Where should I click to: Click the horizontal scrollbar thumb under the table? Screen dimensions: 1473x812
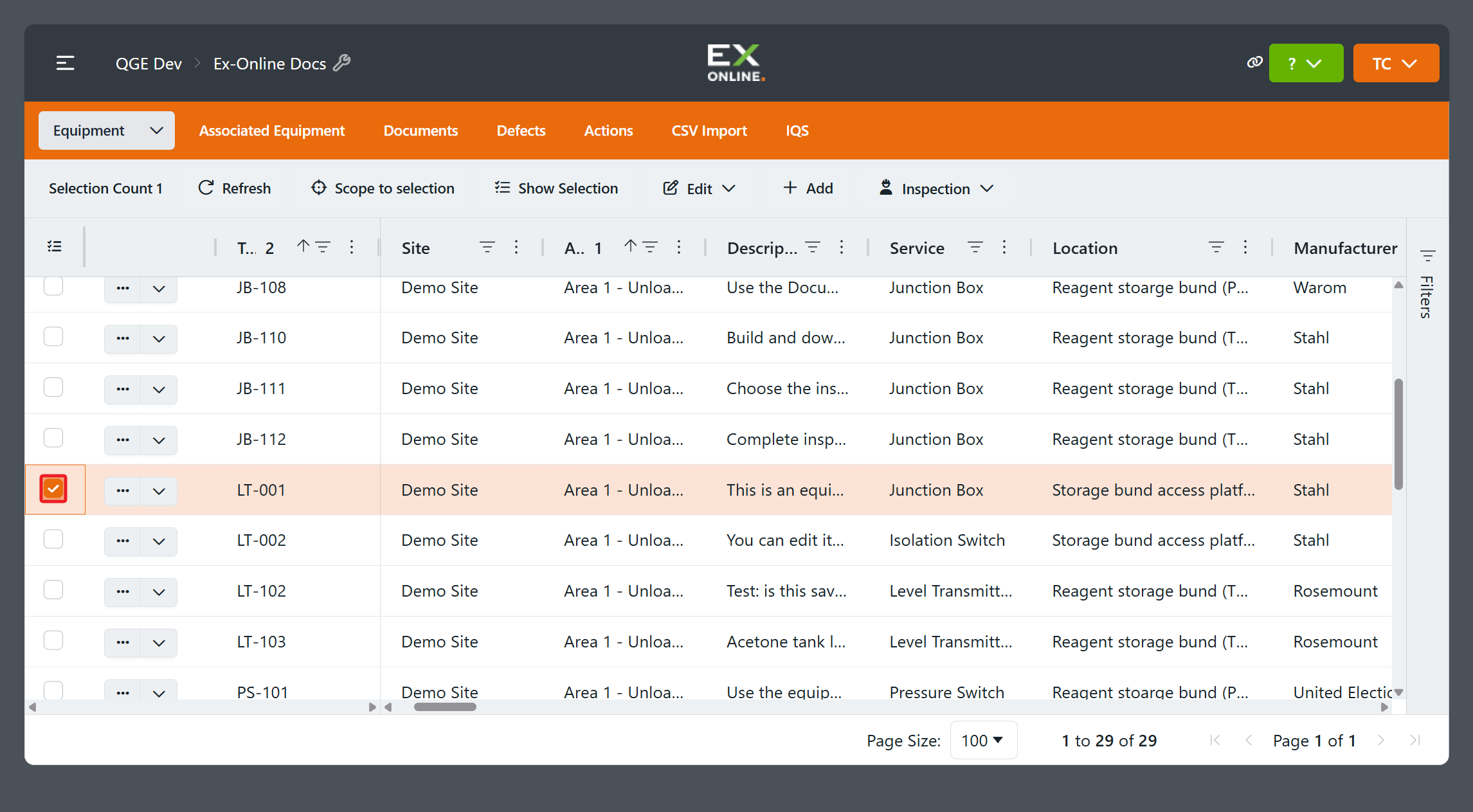click(445, 707)
